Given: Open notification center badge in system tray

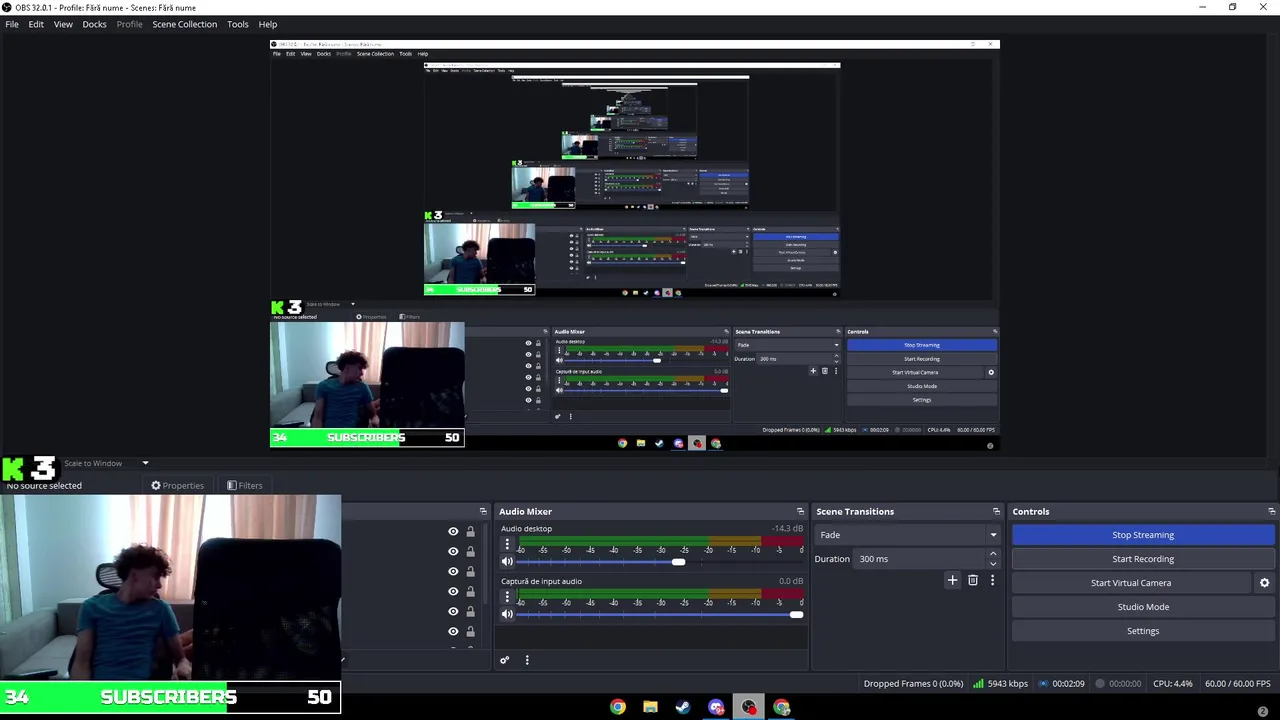Looking at the screenshot, I should pos(1262,711).
